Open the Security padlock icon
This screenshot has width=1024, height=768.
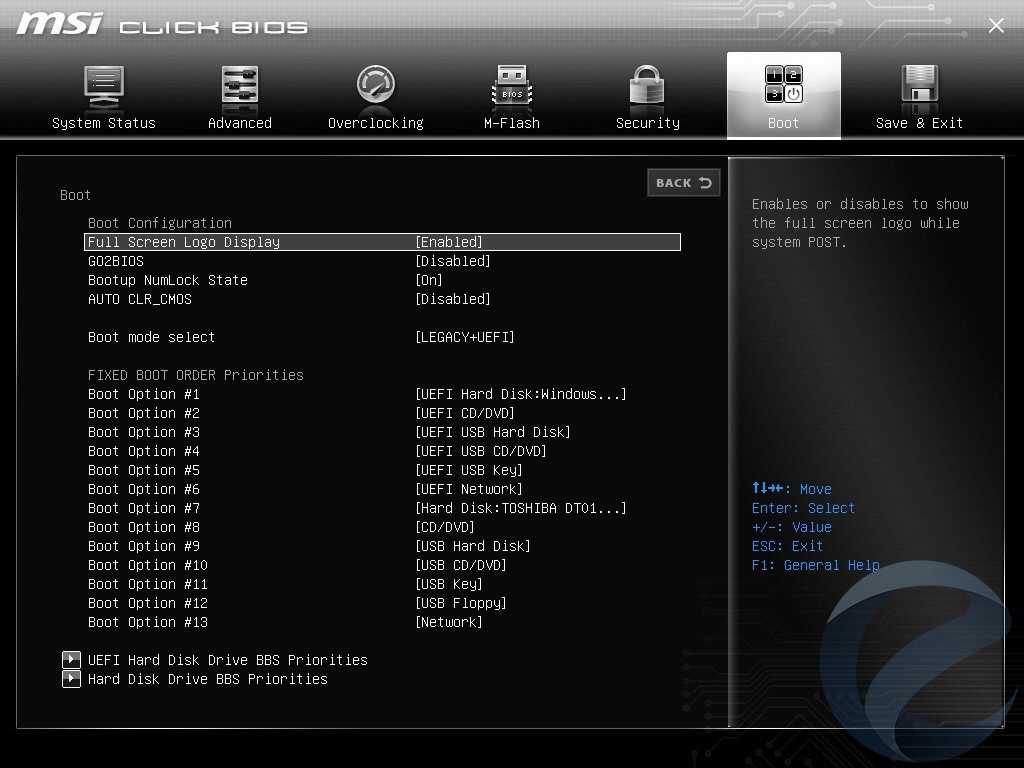pyautogui.click(x=647, y=87)
